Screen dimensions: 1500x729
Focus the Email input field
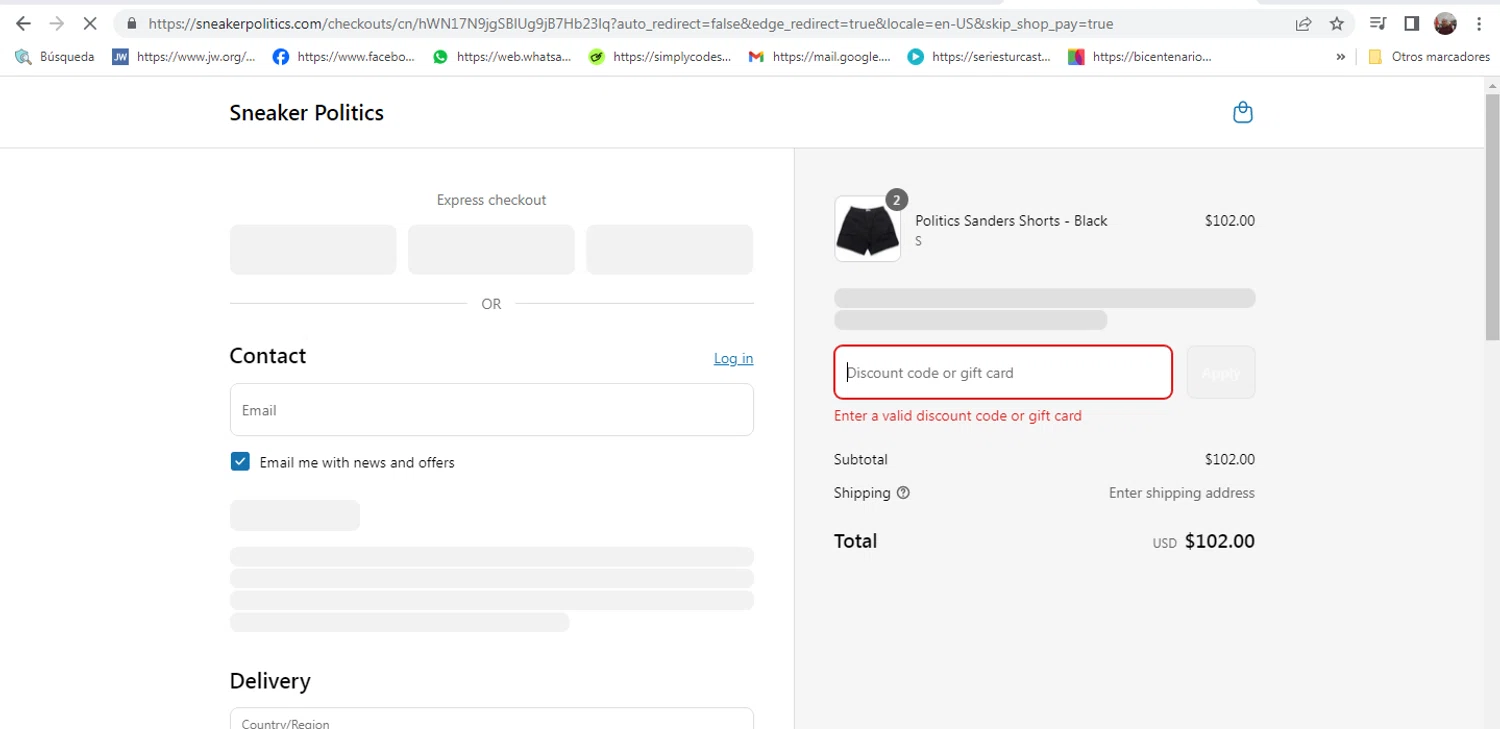[491, 410]
